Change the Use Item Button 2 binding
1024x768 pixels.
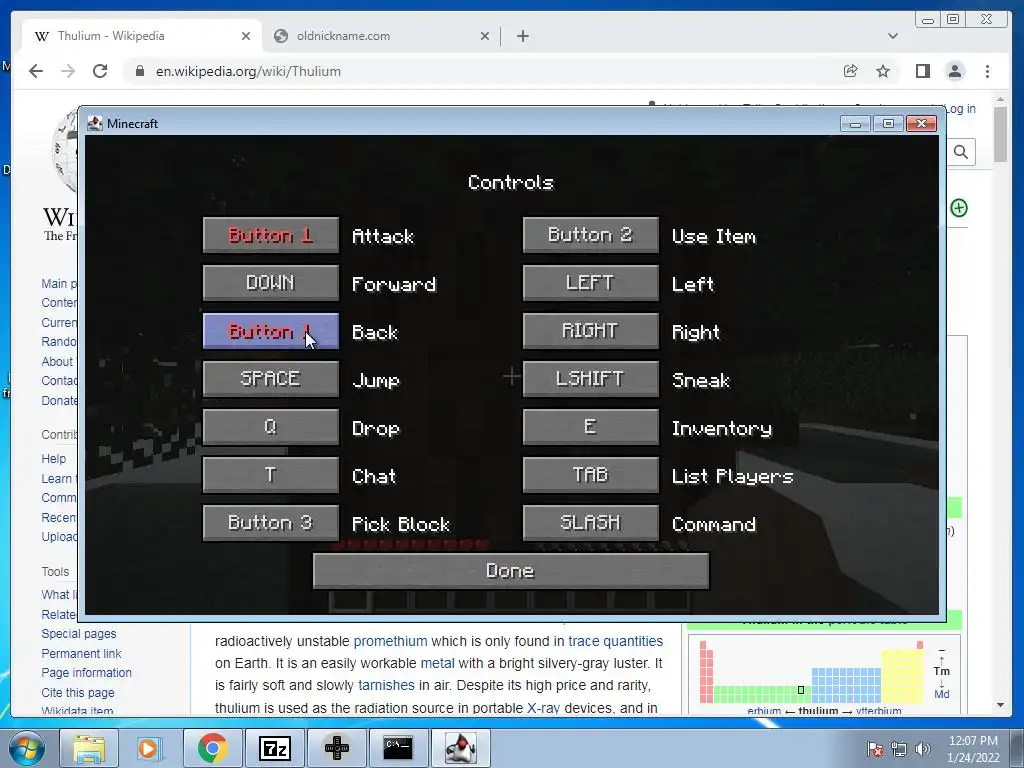[590, 235]
